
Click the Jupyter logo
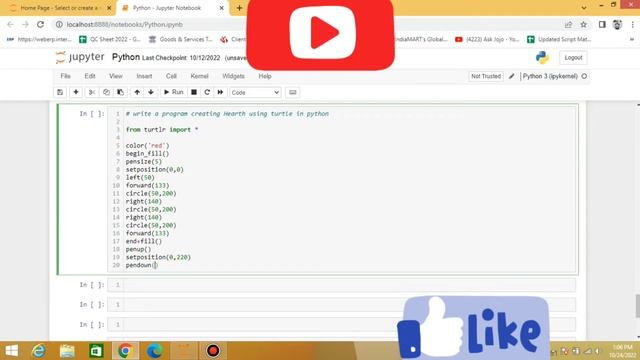tap(80, 57)
